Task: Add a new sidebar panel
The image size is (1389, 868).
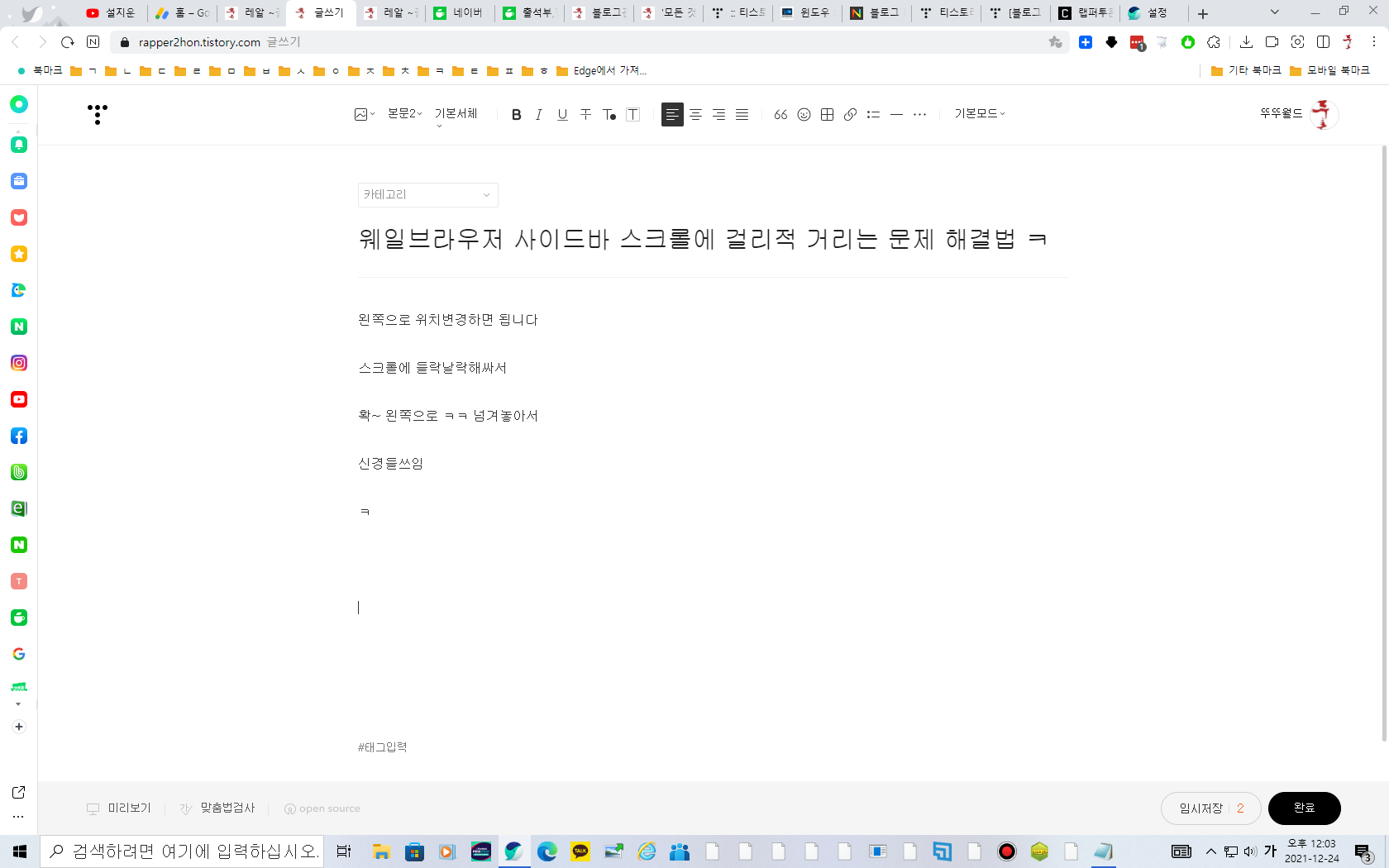Action: [19, 727]
